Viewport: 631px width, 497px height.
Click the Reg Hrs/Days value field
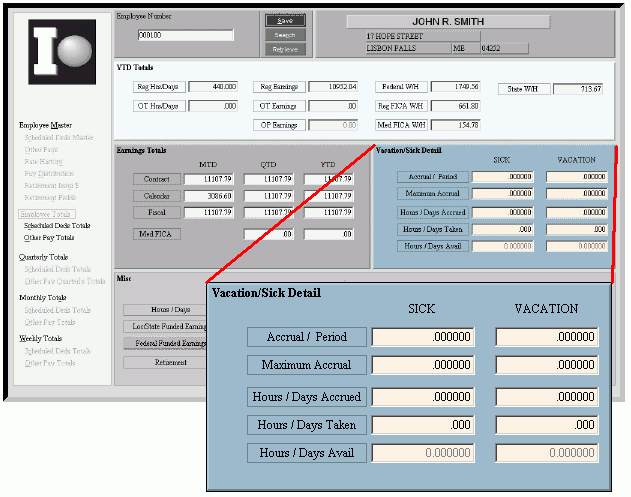(213, 87)
